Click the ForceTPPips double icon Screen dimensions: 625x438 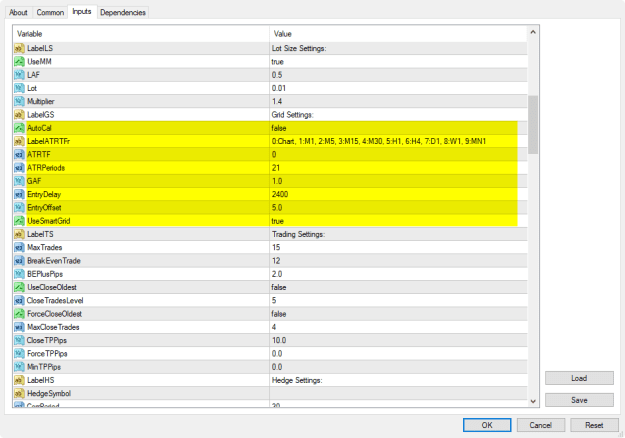19,354
